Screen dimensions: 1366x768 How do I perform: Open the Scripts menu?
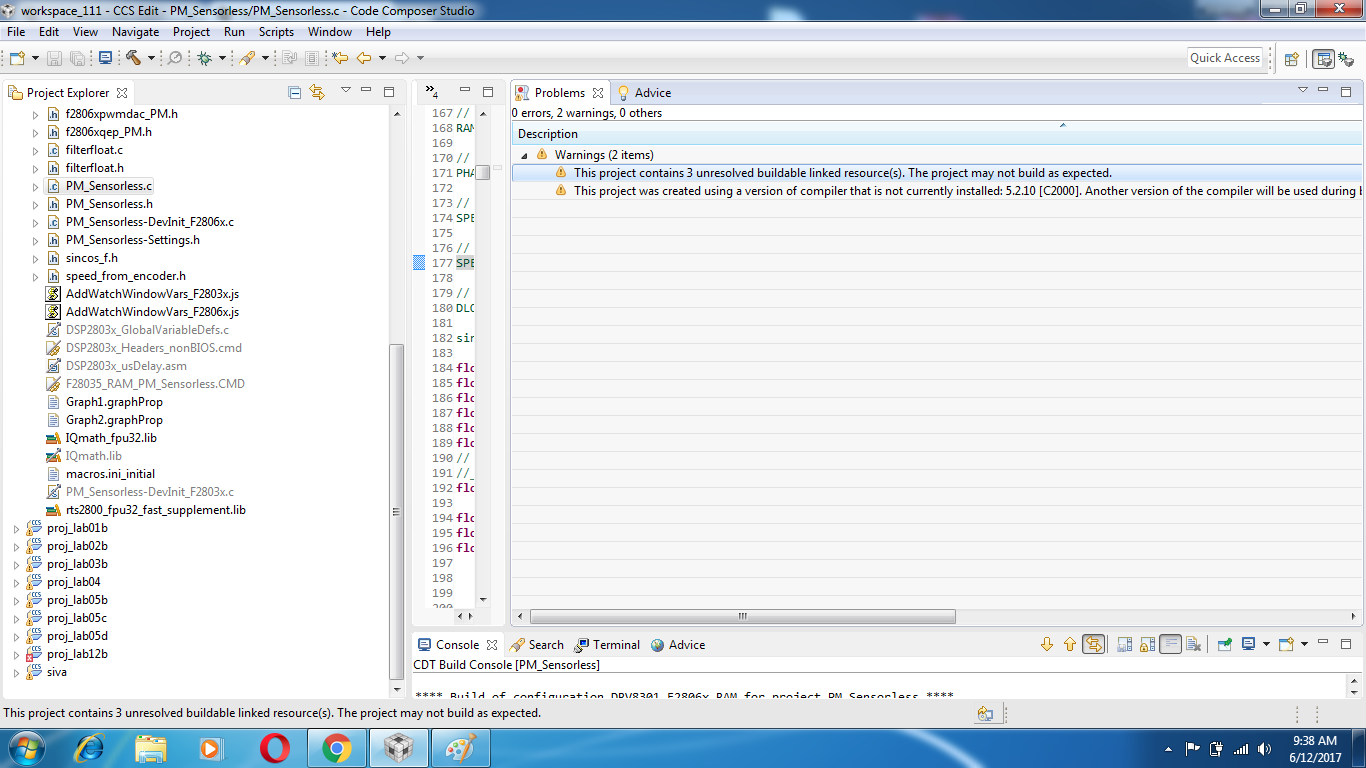tap(276, 32)
